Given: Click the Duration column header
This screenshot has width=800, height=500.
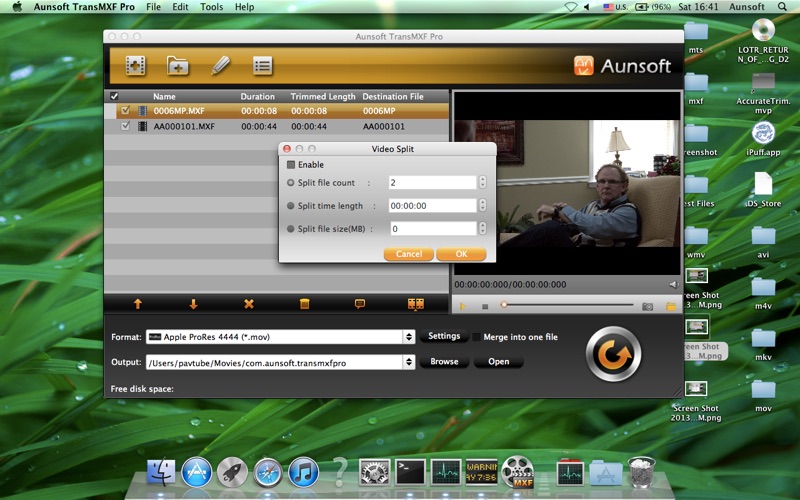Looking at the screenshot, I should (258, 96).
